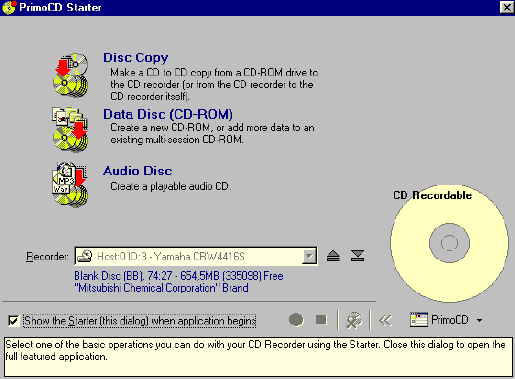Open the Data Disc (CD-ROM) heading link
Screen dimensions: 515x379
pyautogui.click(x=168, y=114)
